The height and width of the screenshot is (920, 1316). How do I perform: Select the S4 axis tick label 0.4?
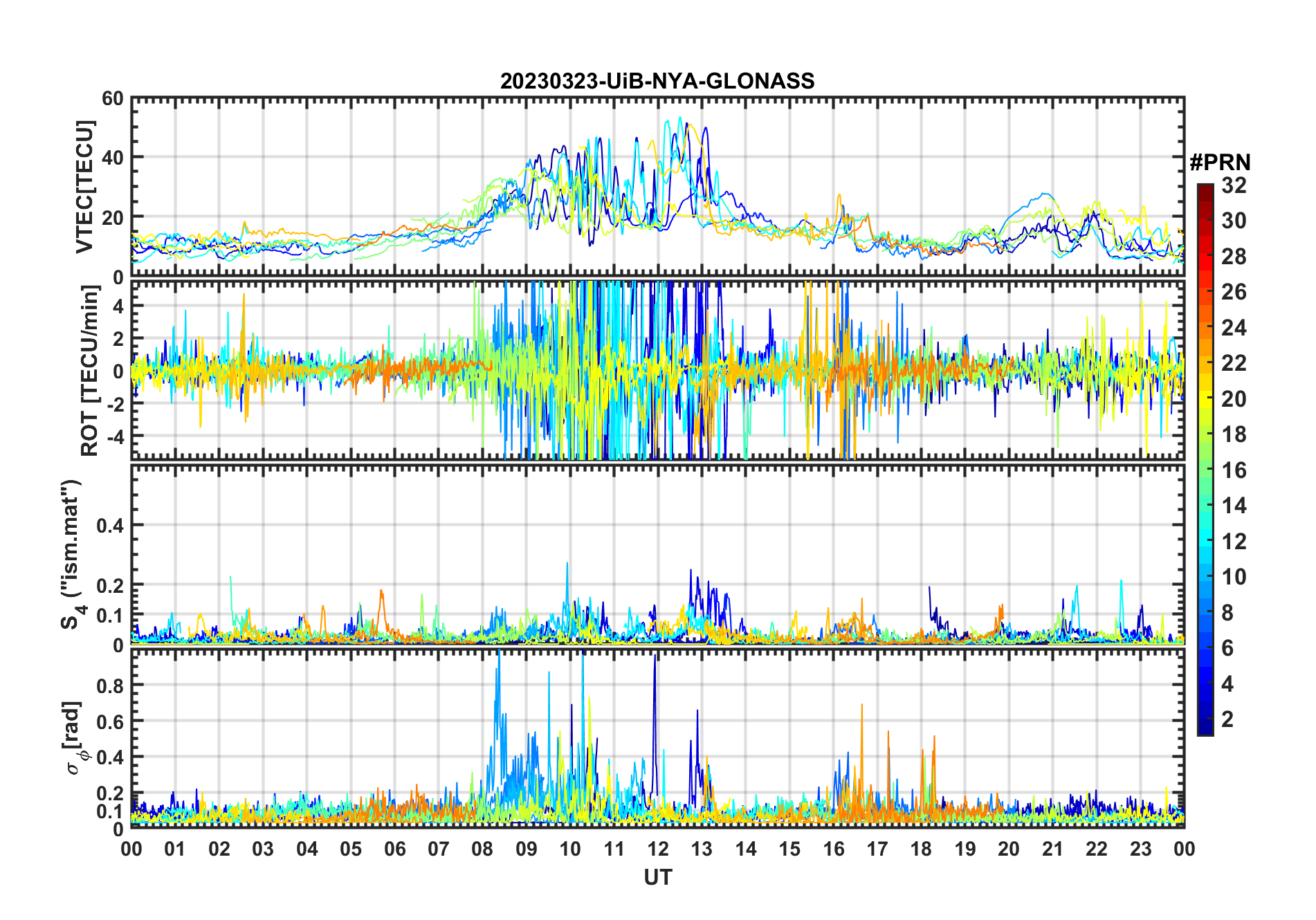(x=110, y=526)
